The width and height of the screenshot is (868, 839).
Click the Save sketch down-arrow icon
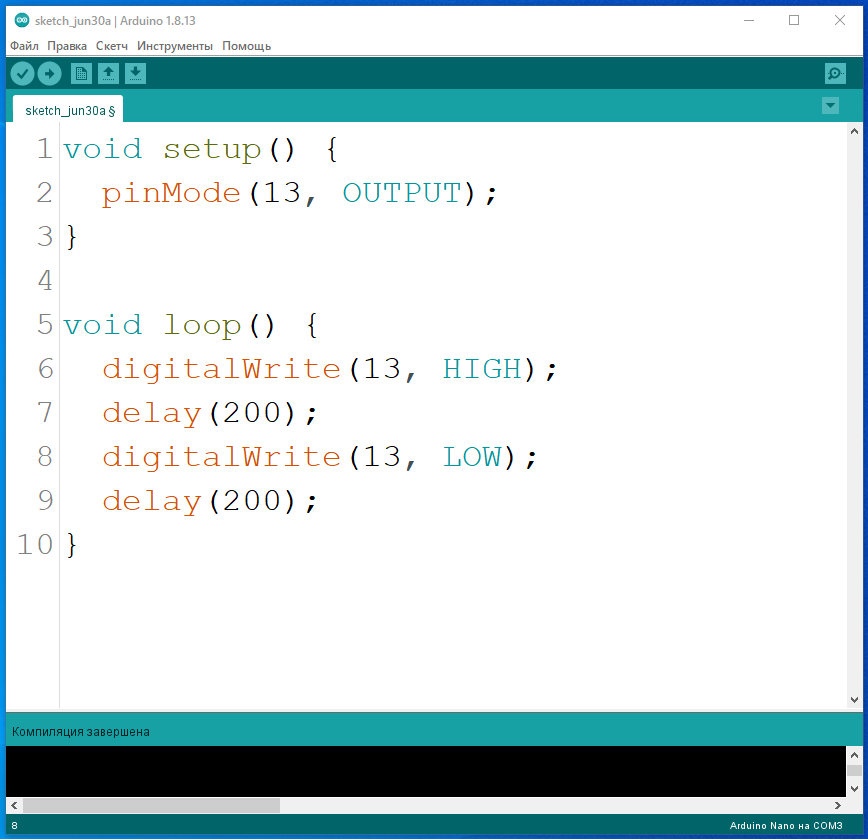click(x=135, y=73)
